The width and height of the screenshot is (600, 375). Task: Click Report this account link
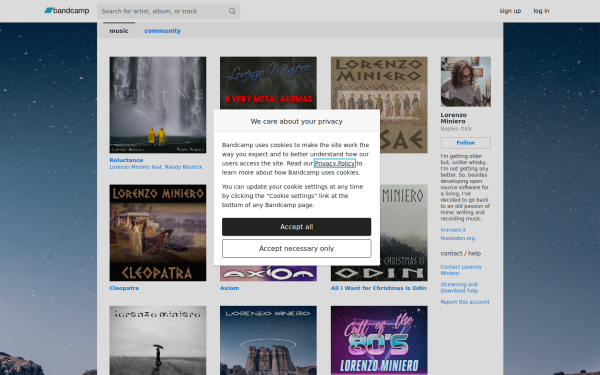coord(465,302)
